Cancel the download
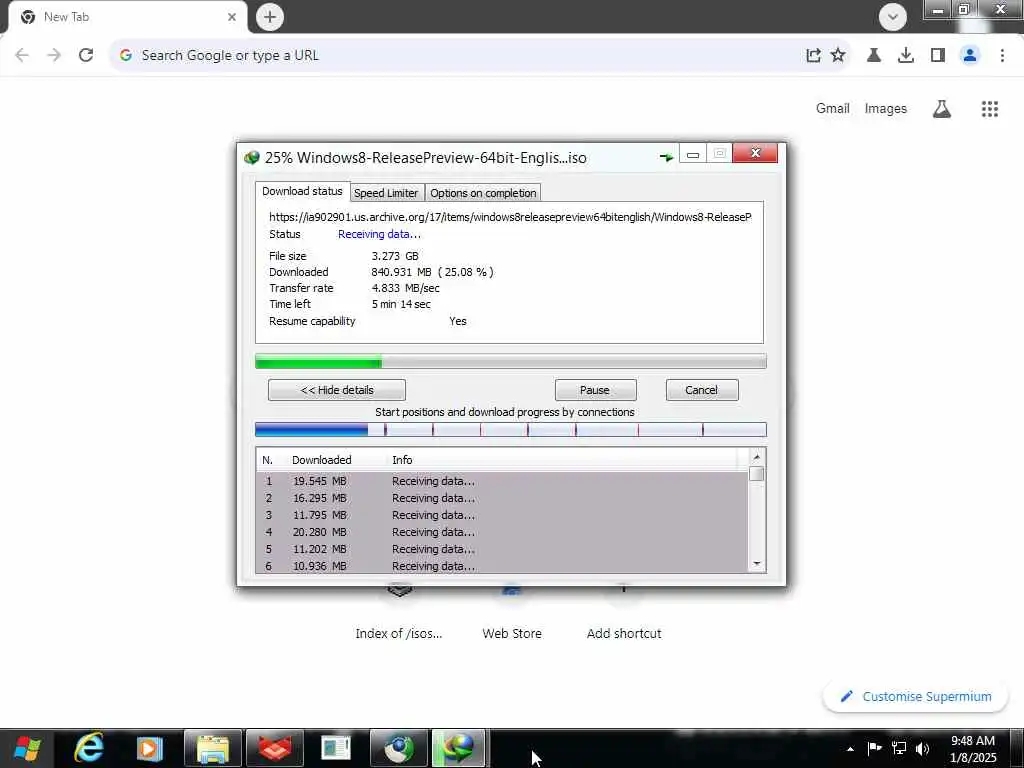 (x=702, y=390)
